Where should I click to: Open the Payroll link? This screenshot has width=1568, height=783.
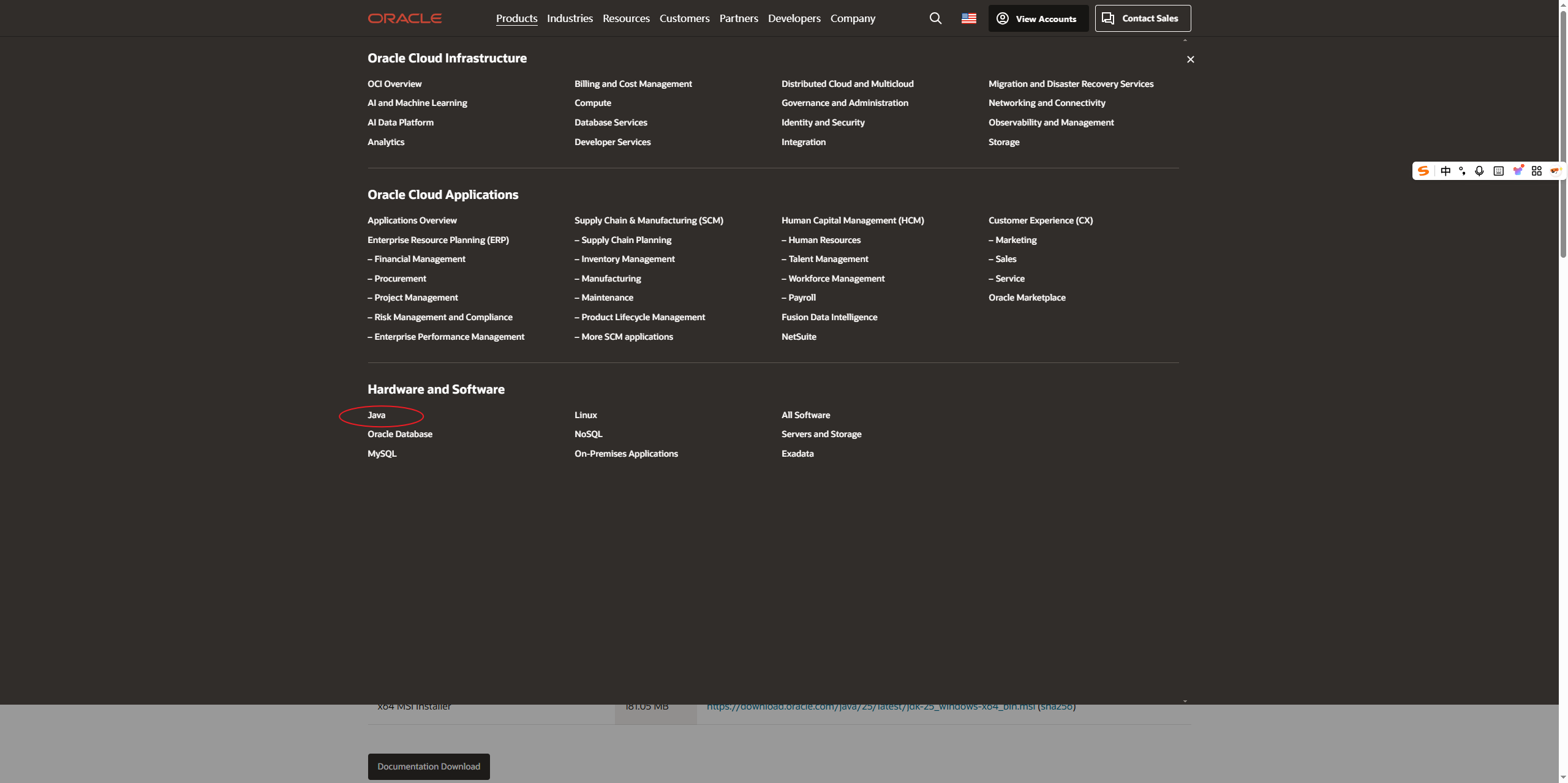pyautogui.click(x=799, y=298)
